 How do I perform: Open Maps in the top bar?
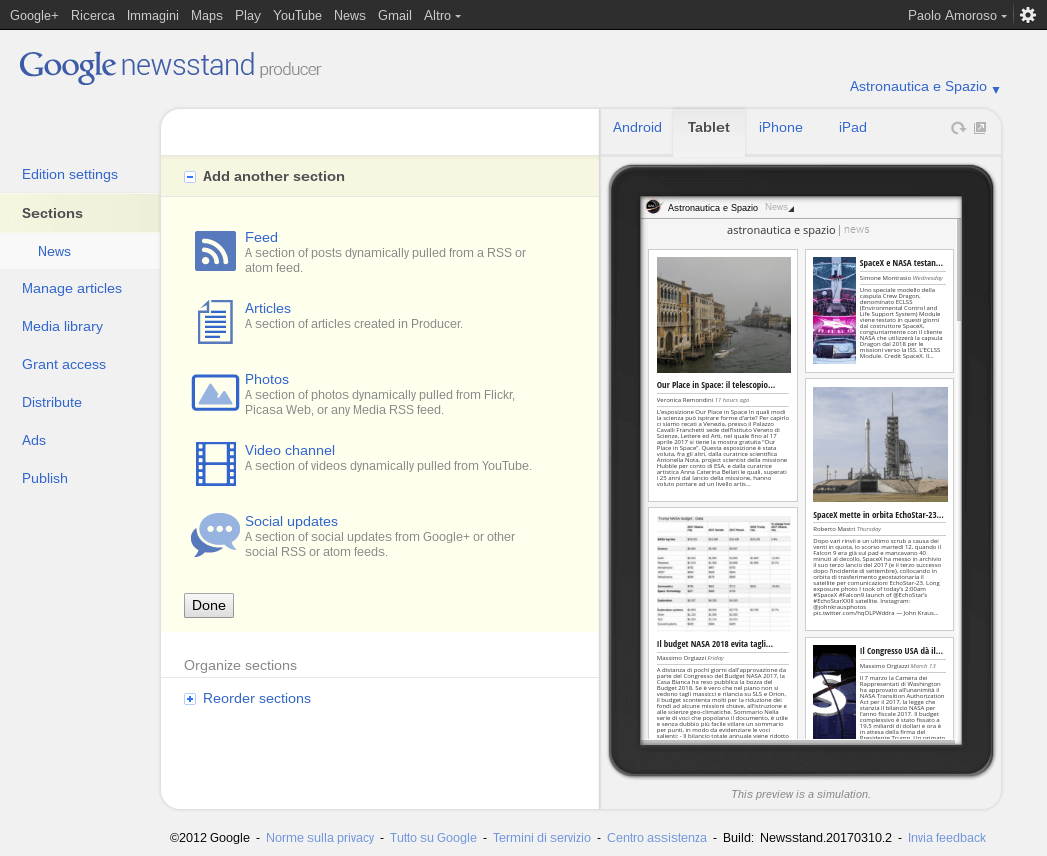(207, 15)
